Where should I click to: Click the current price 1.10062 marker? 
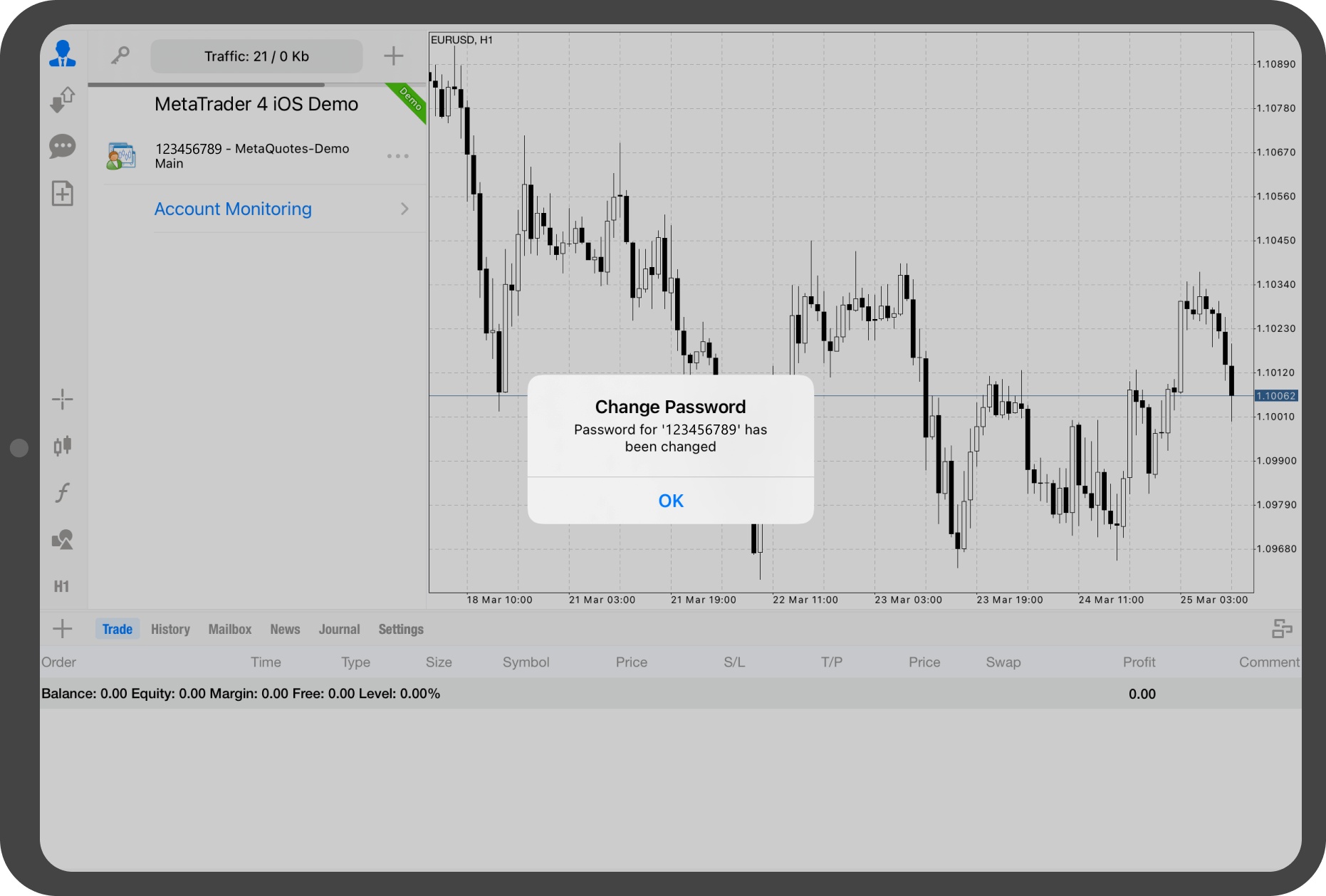1275,396
